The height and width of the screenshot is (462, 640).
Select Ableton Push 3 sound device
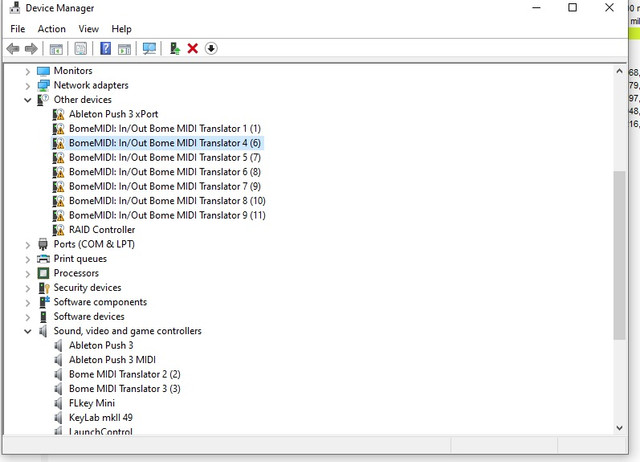pyautogui.click(x=101, y=345)
